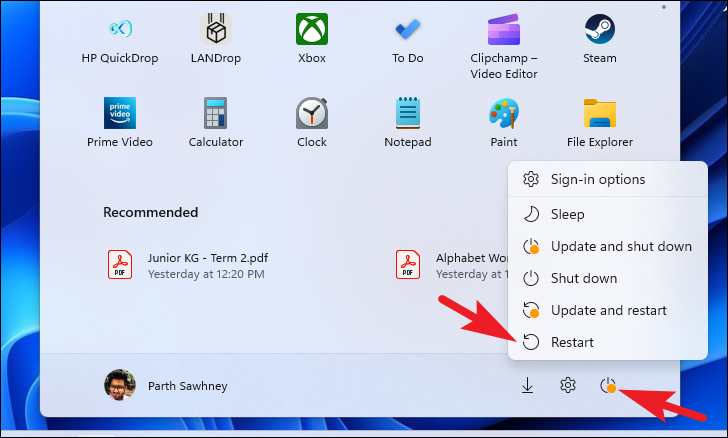Put the computer to Sleep

tap(608, 214)
